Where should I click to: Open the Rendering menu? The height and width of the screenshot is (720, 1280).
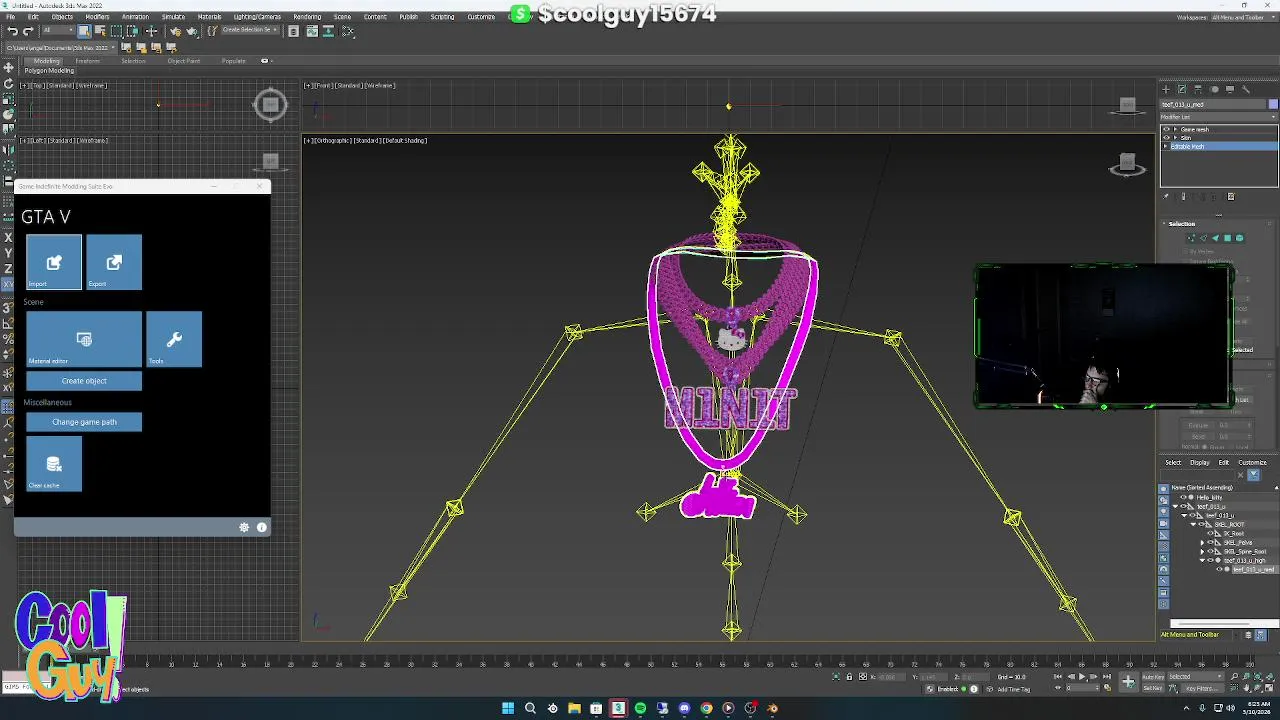pyautogui.click(x=307, y=17)
